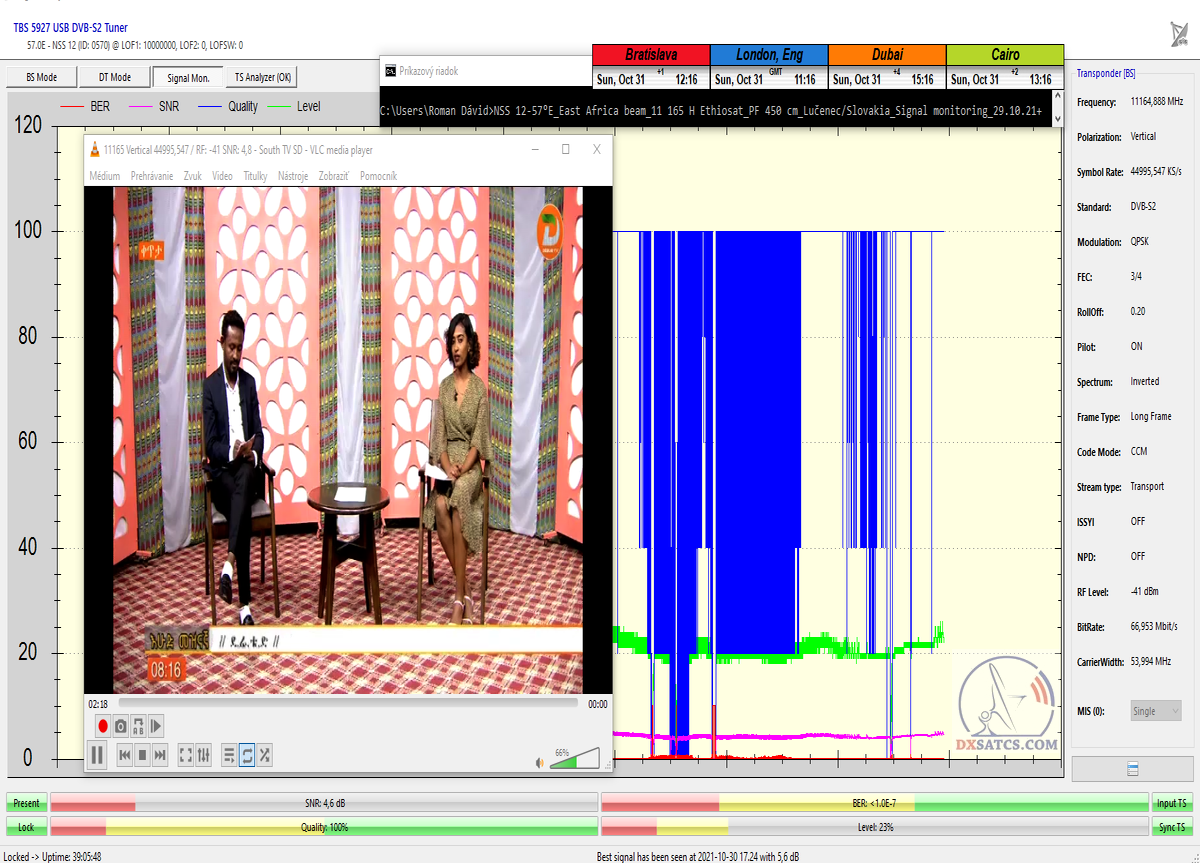This screenshot has width=1200, height=863.
Task: Toggle the Signal Mon. mode button
Action: pos(188,77)
